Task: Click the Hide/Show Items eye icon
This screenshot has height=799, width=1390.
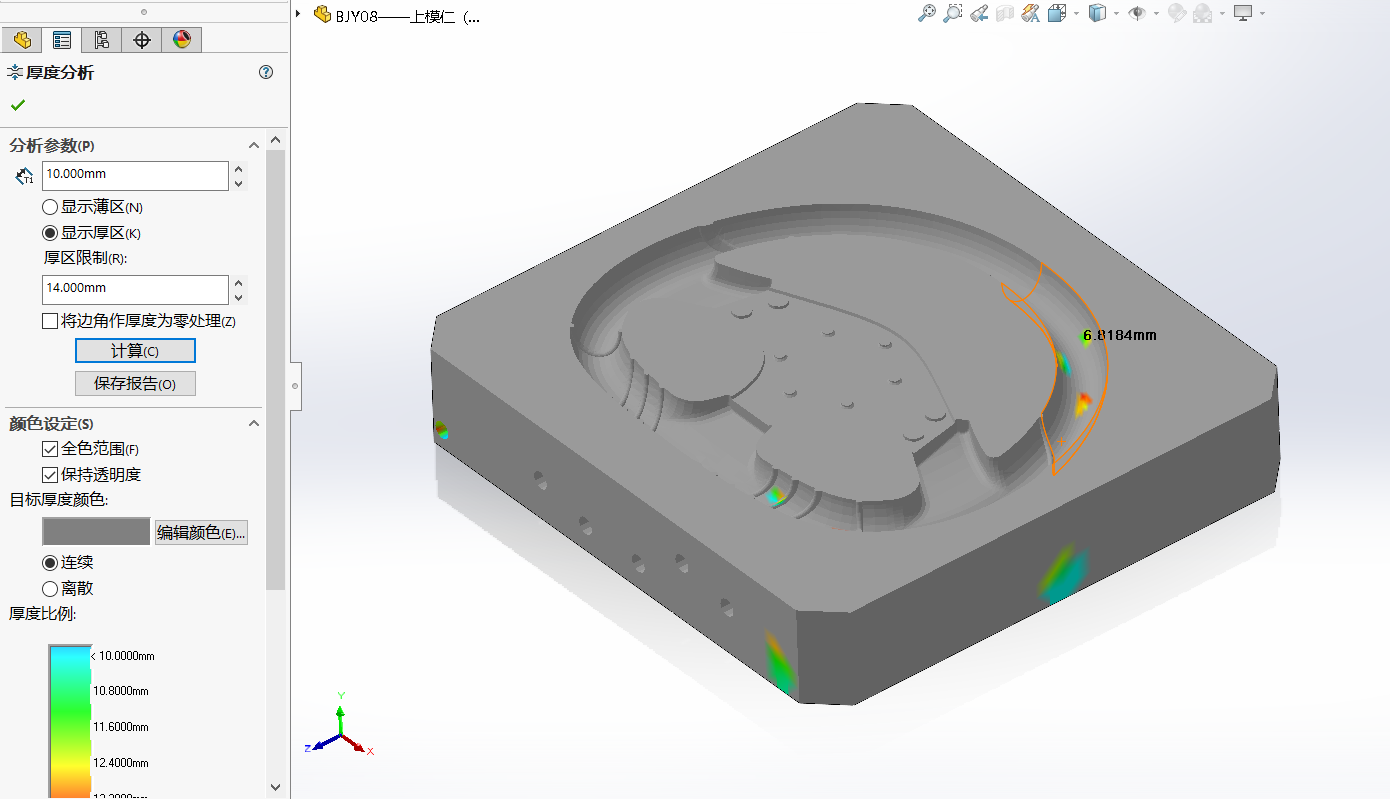Action: 1137,13
